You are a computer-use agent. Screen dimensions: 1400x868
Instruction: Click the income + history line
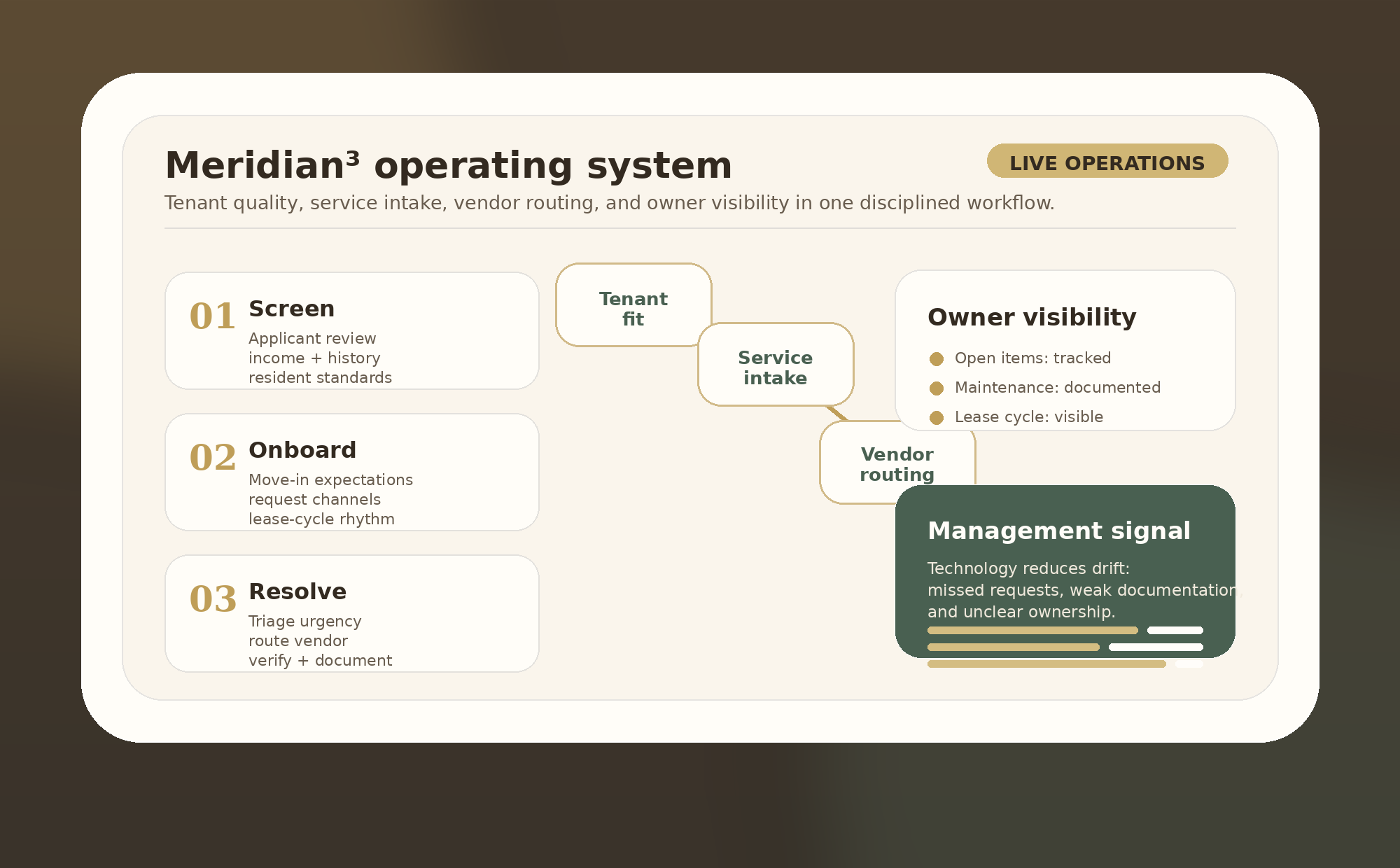(314, 358)
